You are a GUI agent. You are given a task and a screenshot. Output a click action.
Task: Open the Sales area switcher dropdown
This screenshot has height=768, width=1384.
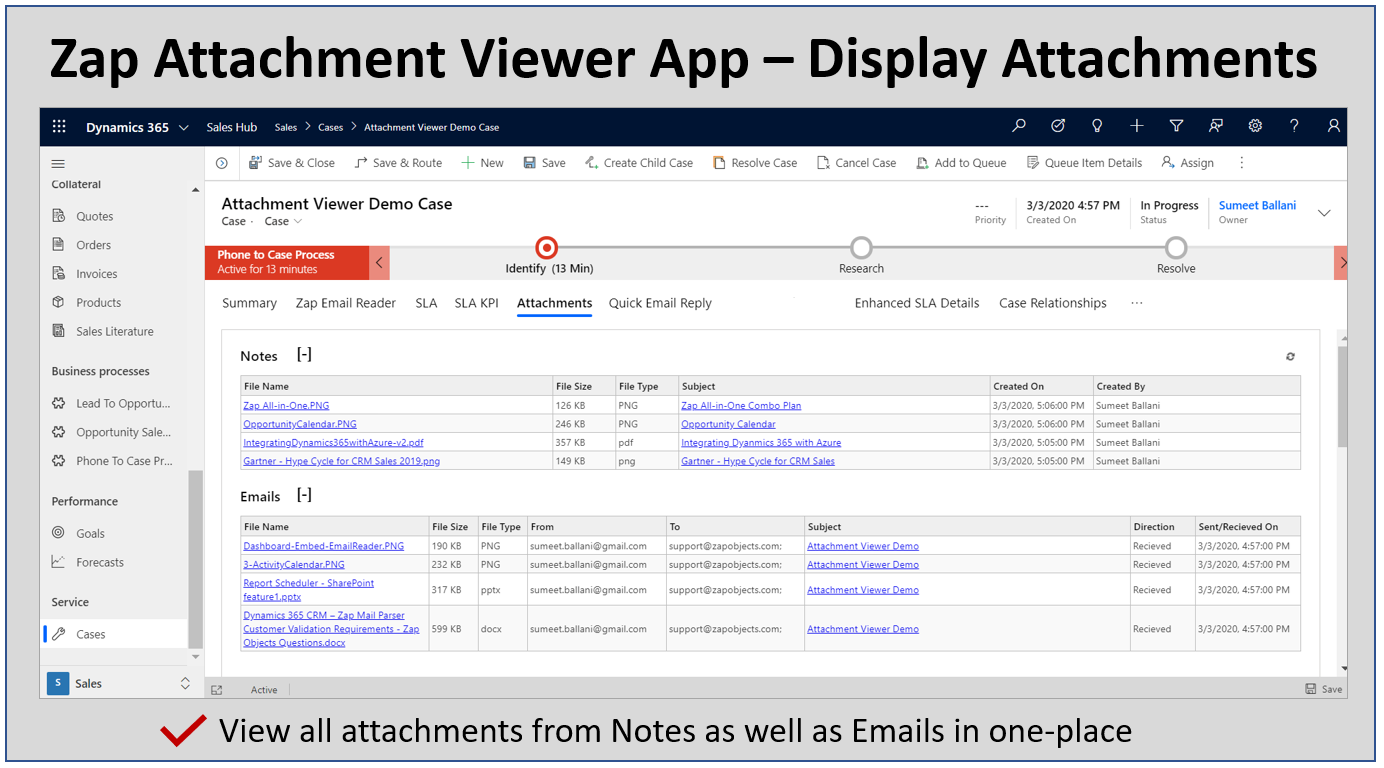185,683
